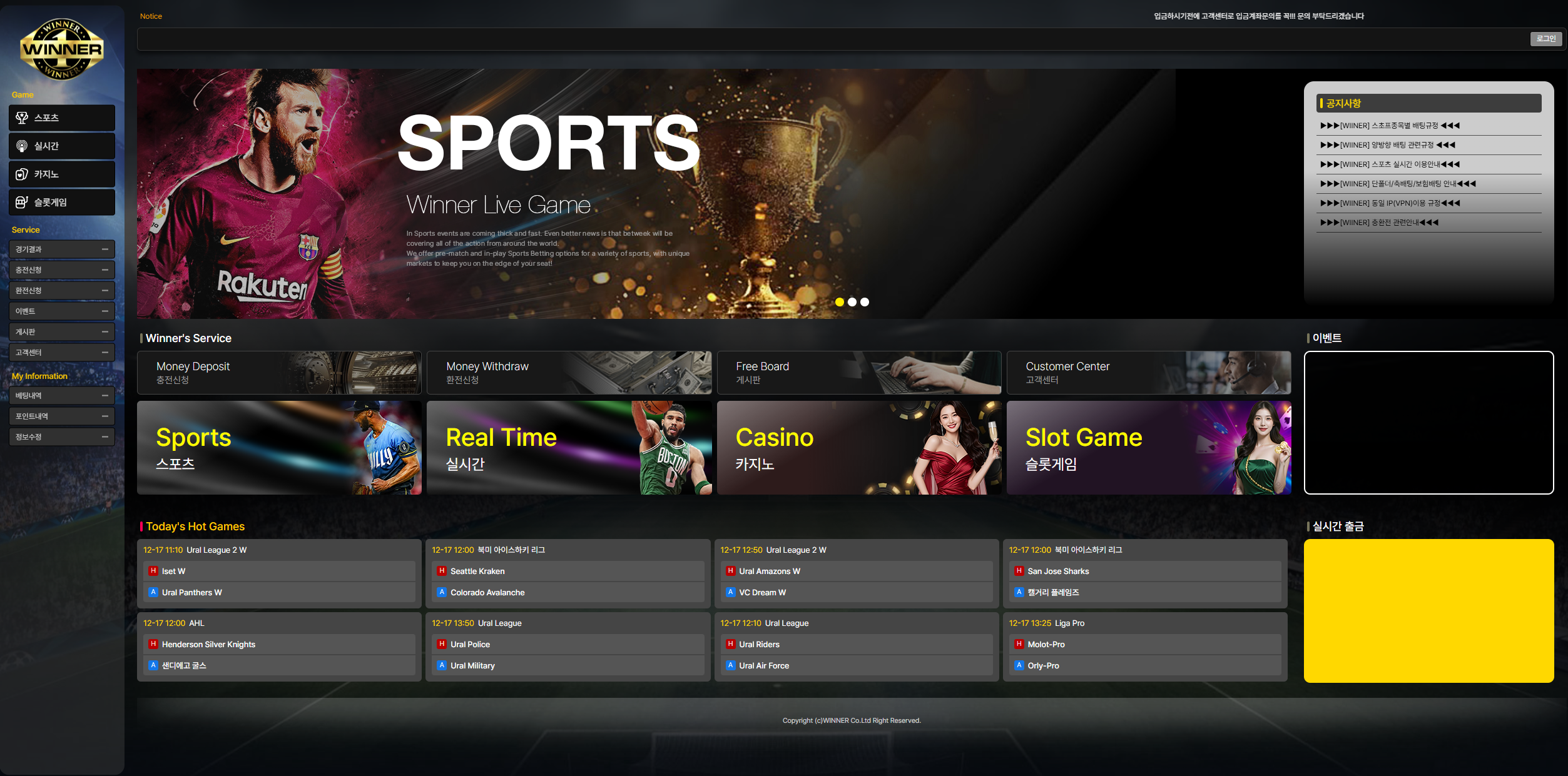This screenshot has height=776, width=1568.
Task: Click the H home badge for Iset W
Action: coord(153,571)
